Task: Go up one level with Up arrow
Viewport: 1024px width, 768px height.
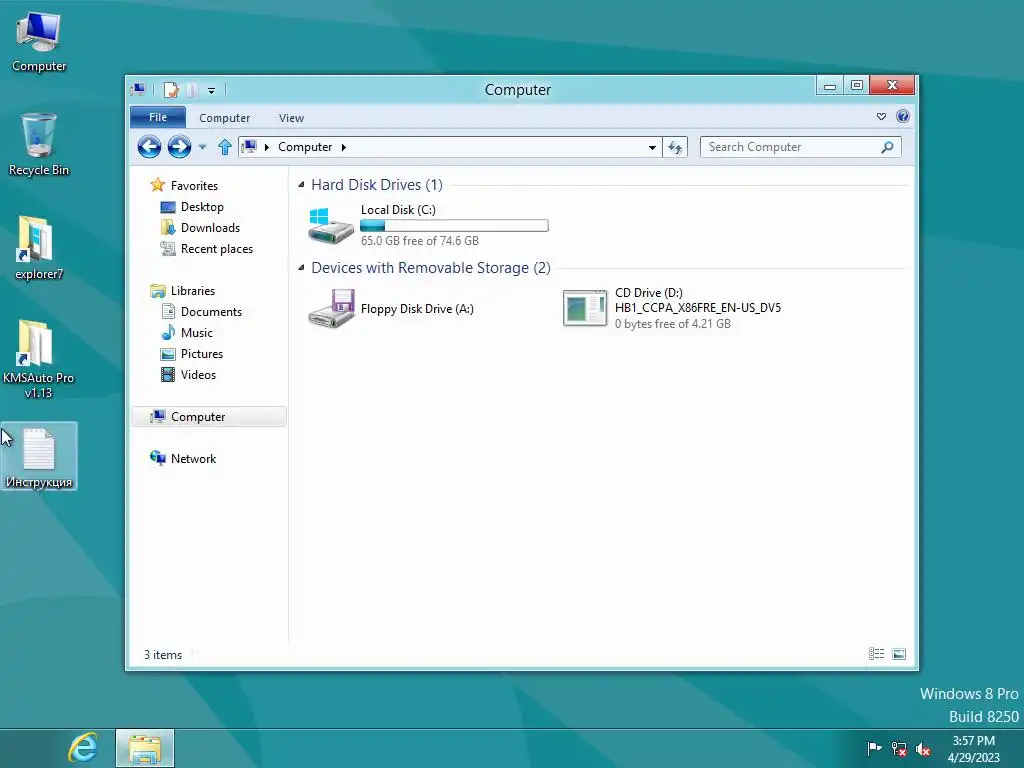Action: (x=225, y=147)
